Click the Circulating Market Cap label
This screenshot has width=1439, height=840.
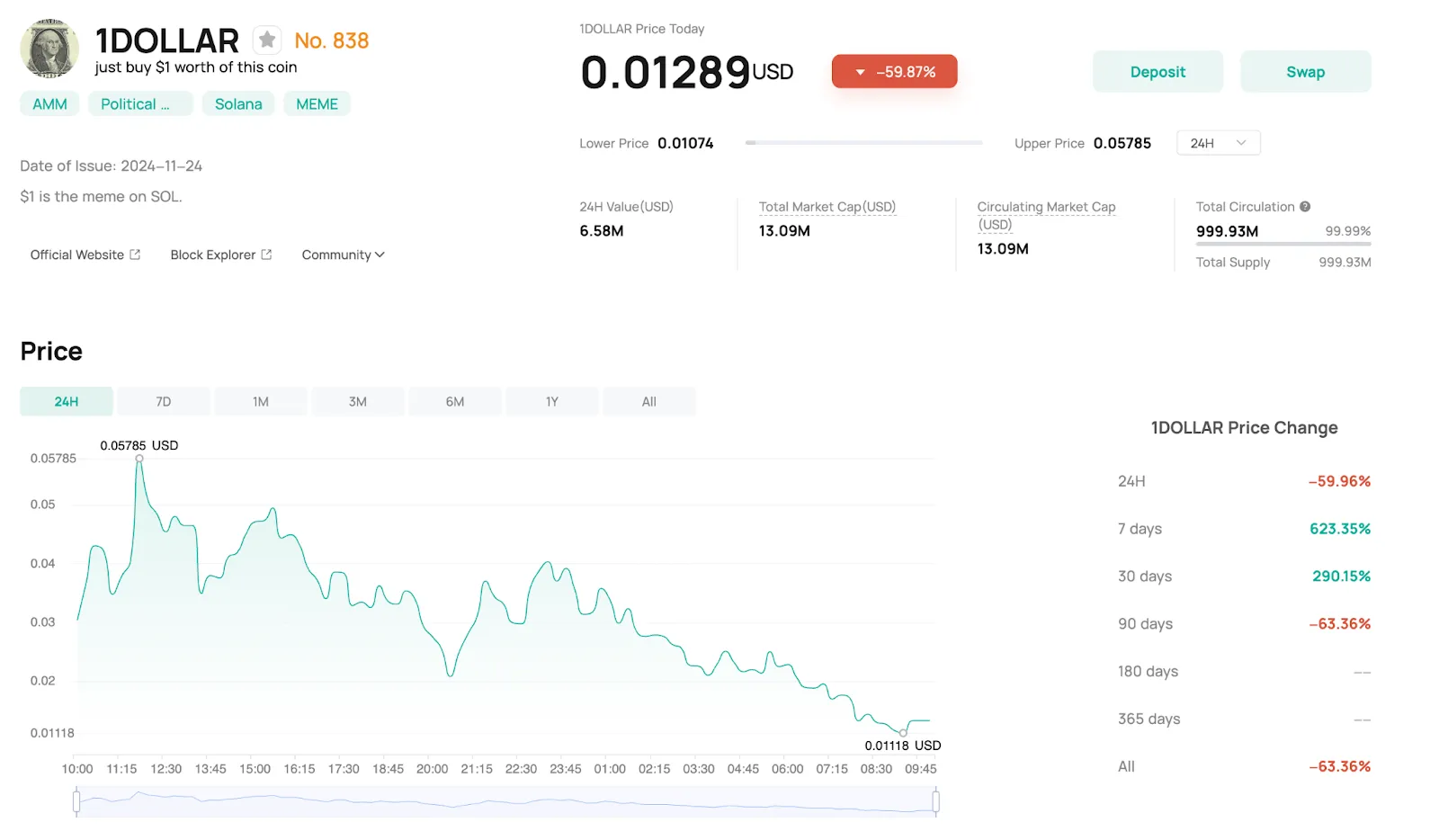tap(1046, 215)
